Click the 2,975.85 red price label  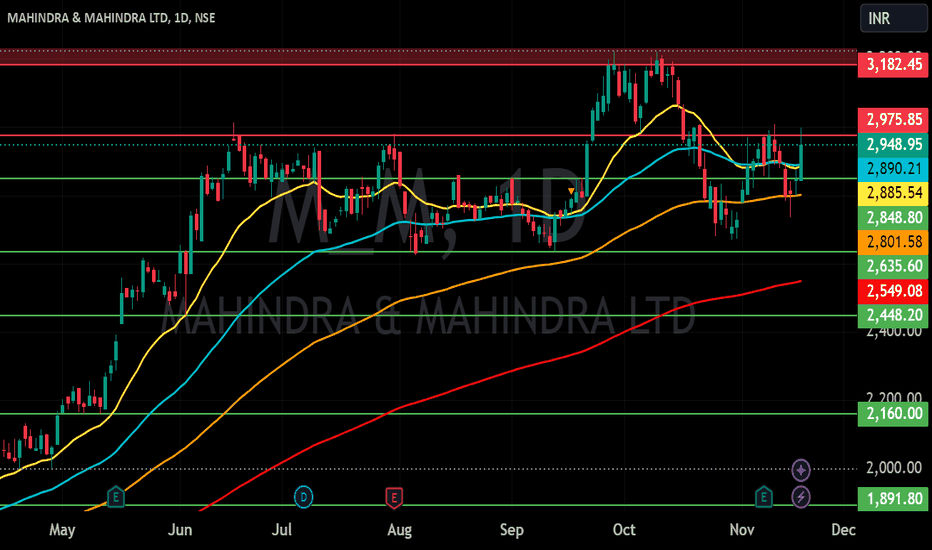[x=893, y=120]
